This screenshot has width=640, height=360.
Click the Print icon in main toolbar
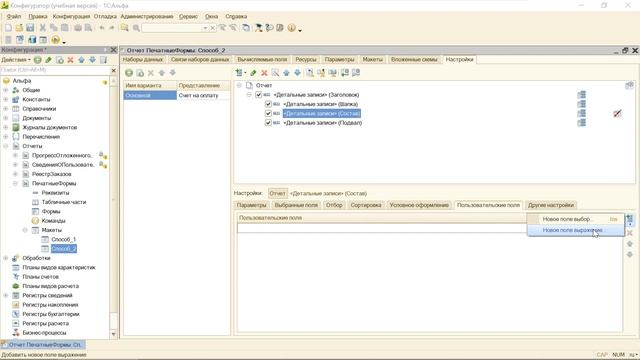click(78, 28)
